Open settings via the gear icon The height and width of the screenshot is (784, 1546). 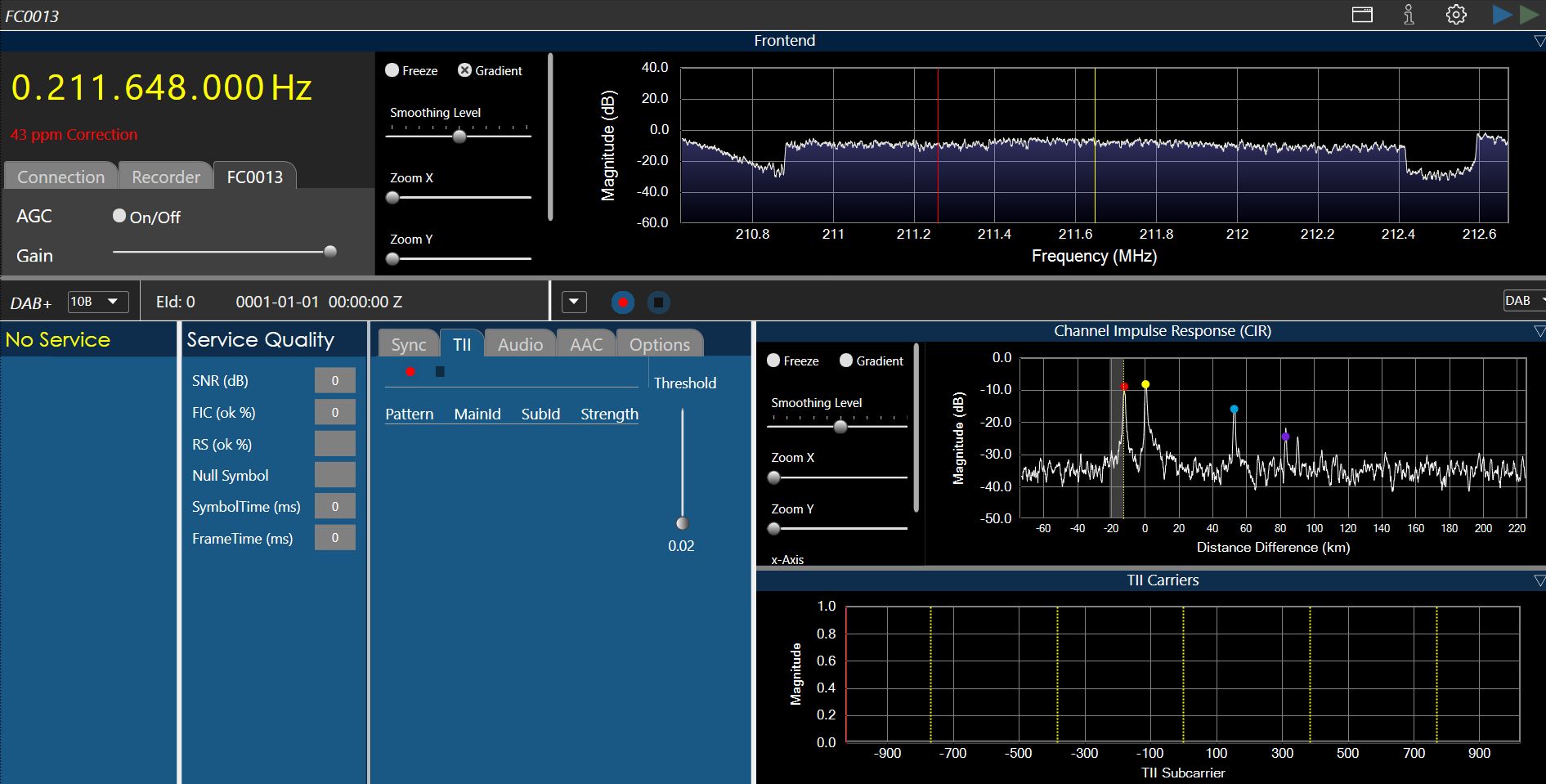1456,15
